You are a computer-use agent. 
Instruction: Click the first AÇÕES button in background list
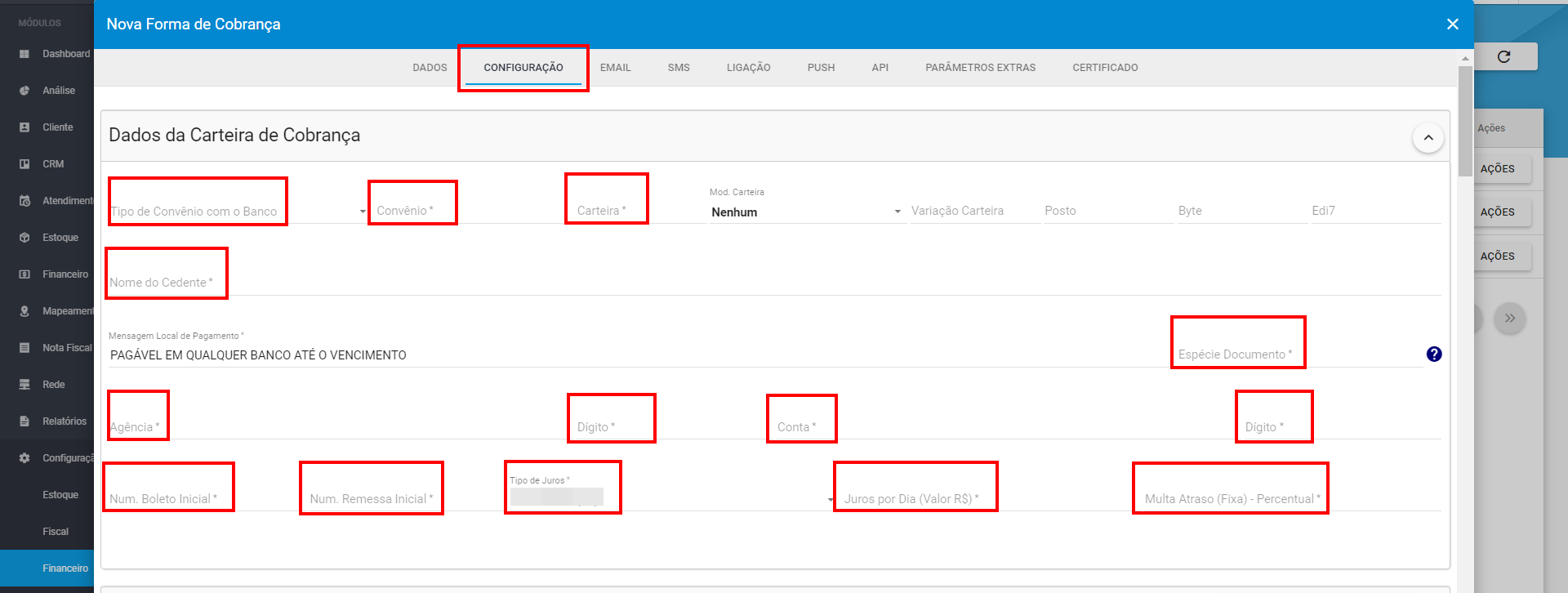tap(1501, 169)
